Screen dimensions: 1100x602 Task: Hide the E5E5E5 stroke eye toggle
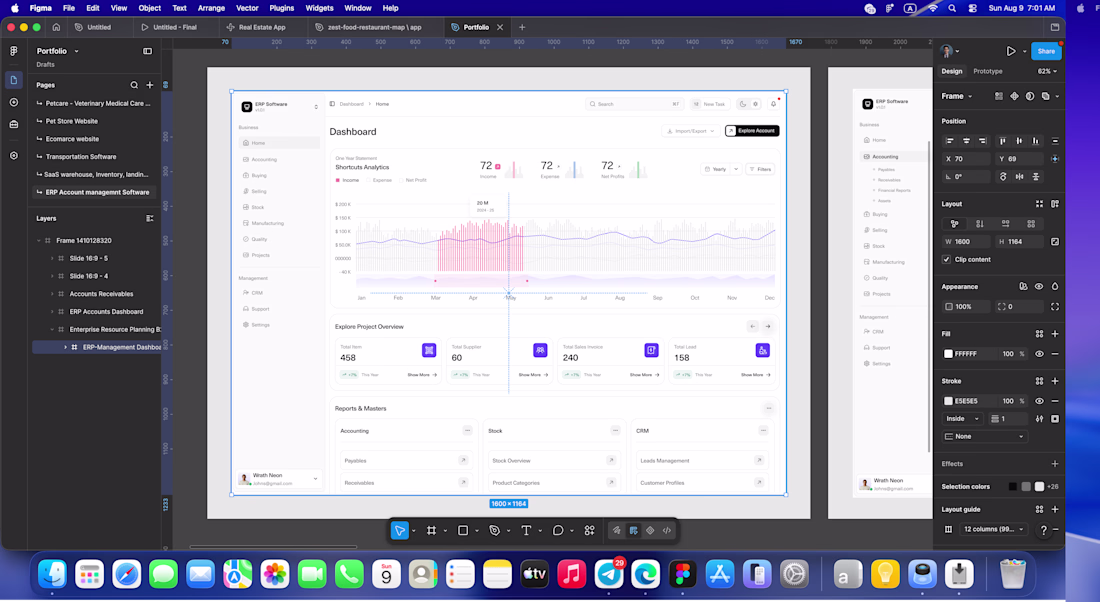tap(1039, 401)
